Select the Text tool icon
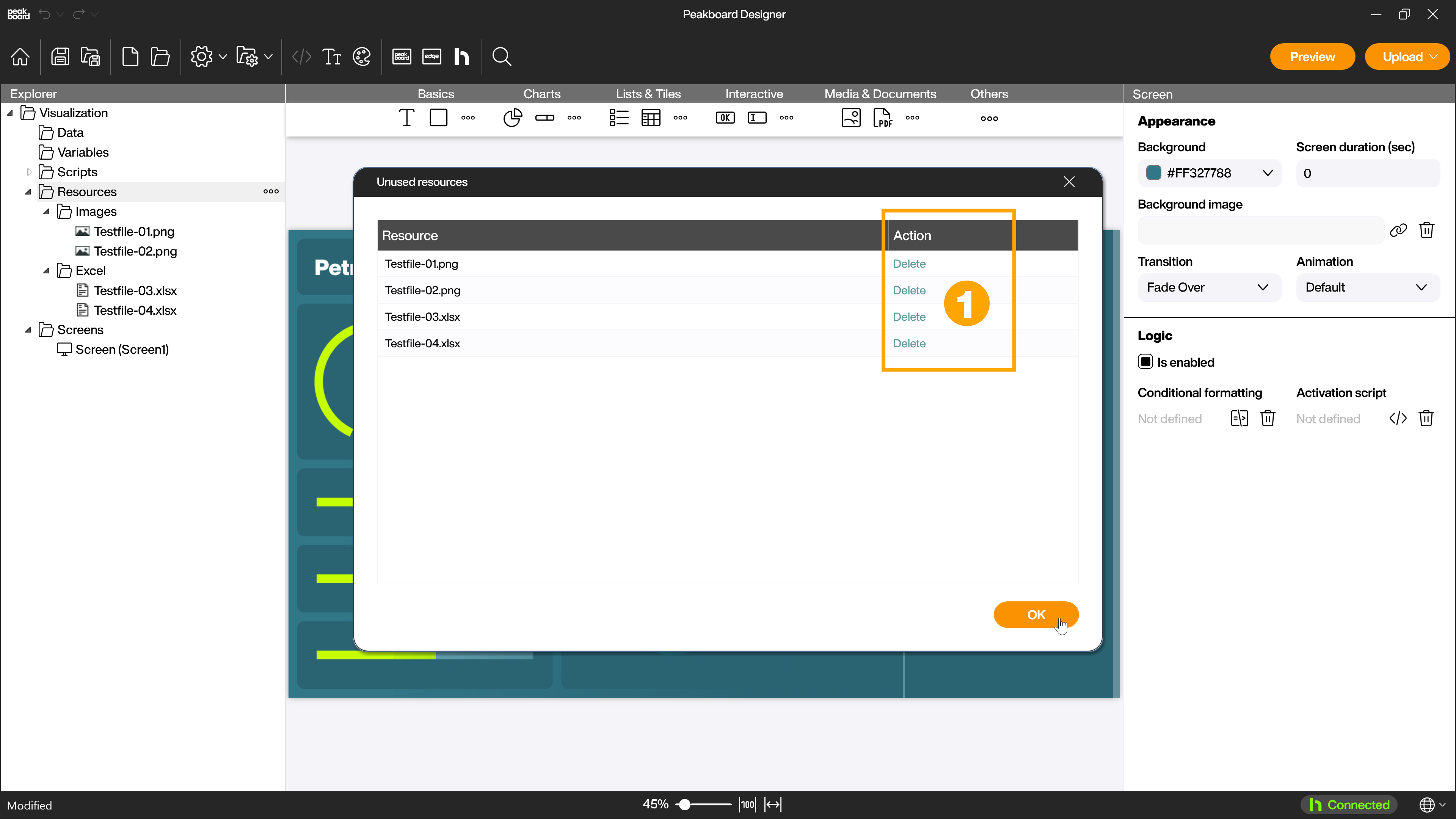The image size is (1456, 819). (407, 118)
